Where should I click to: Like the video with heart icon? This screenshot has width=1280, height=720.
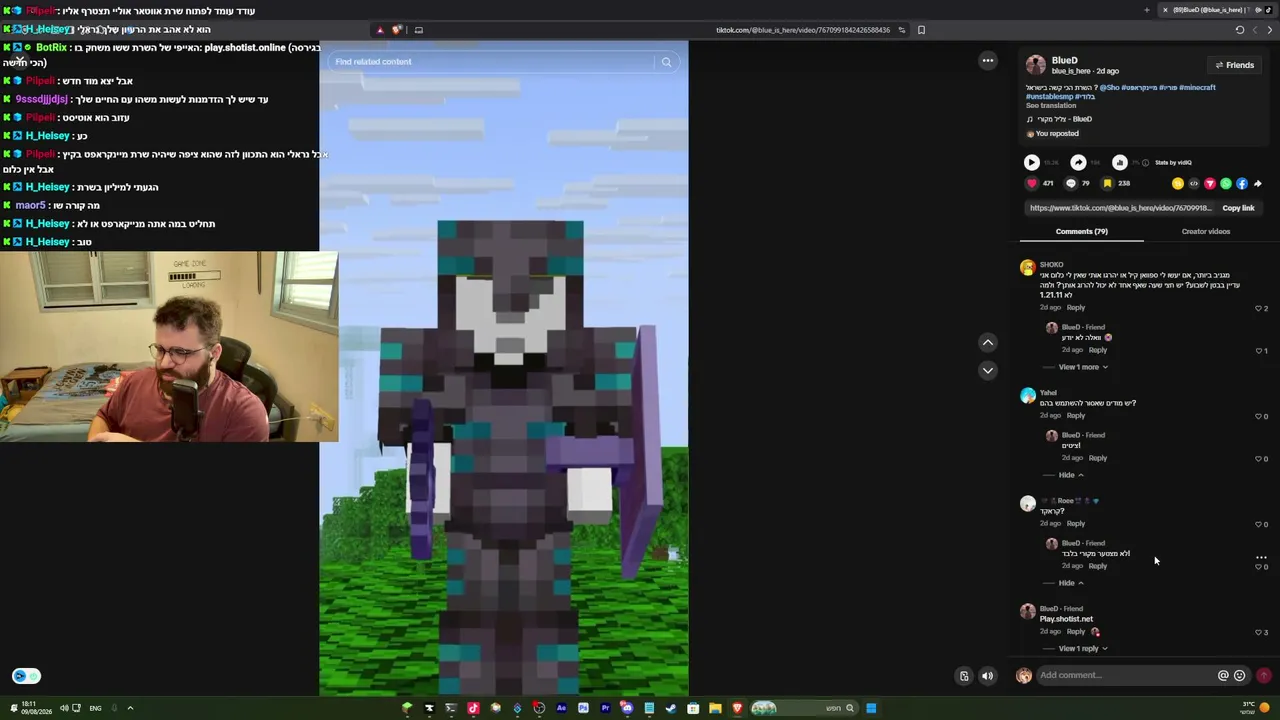[x=1032, y=184]
